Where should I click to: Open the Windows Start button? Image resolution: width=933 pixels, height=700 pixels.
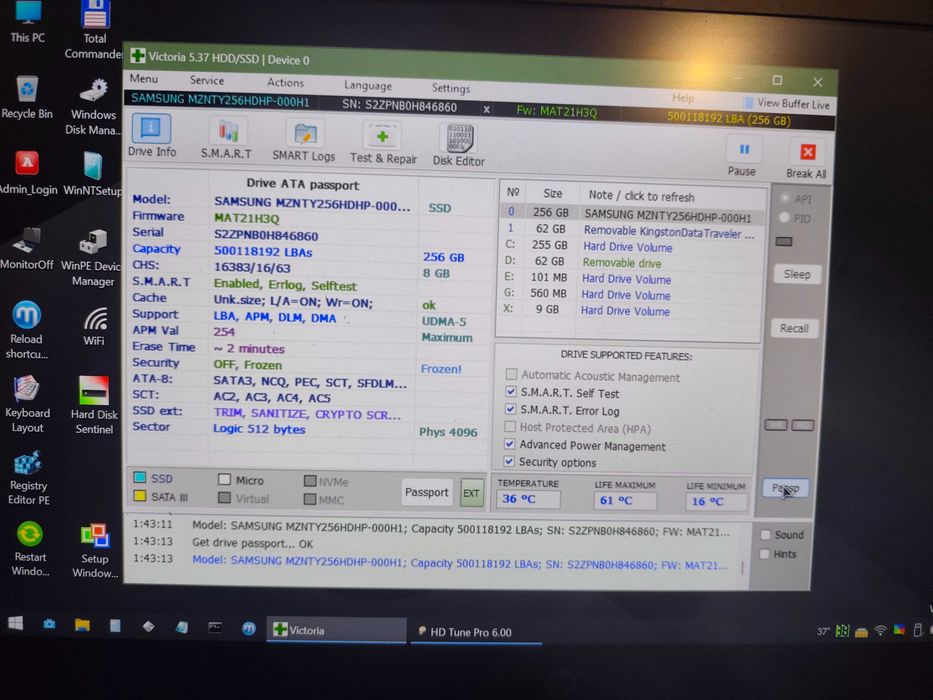15,623
